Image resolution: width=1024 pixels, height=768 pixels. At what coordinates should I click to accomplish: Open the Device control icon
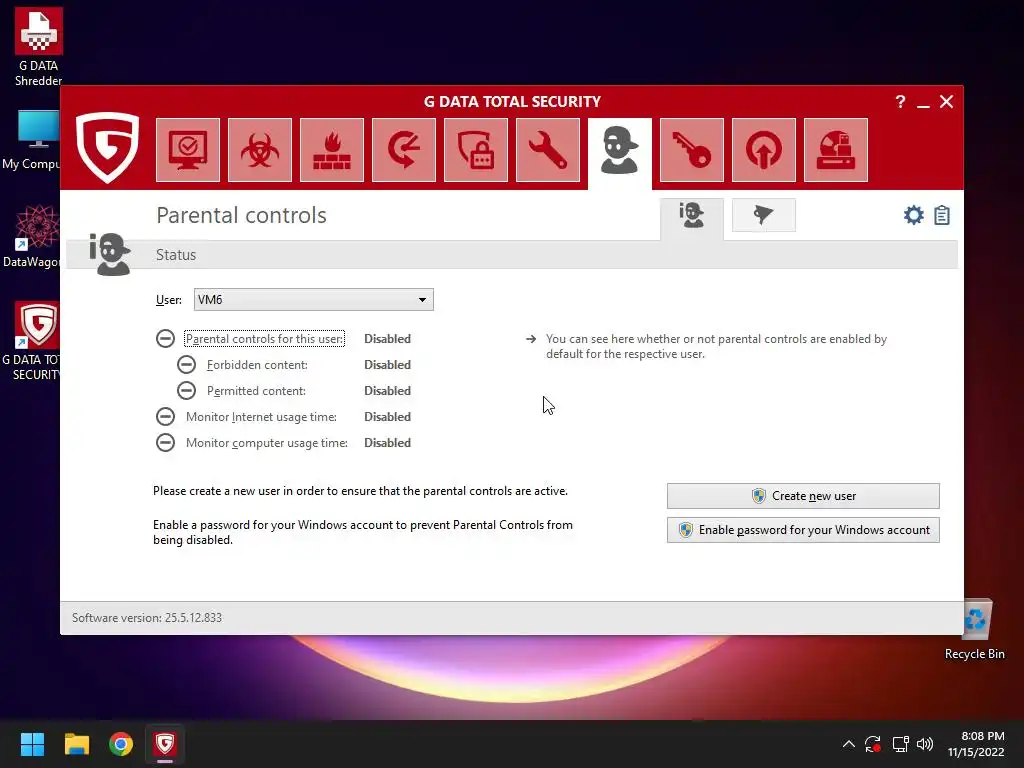pos(836,150)
